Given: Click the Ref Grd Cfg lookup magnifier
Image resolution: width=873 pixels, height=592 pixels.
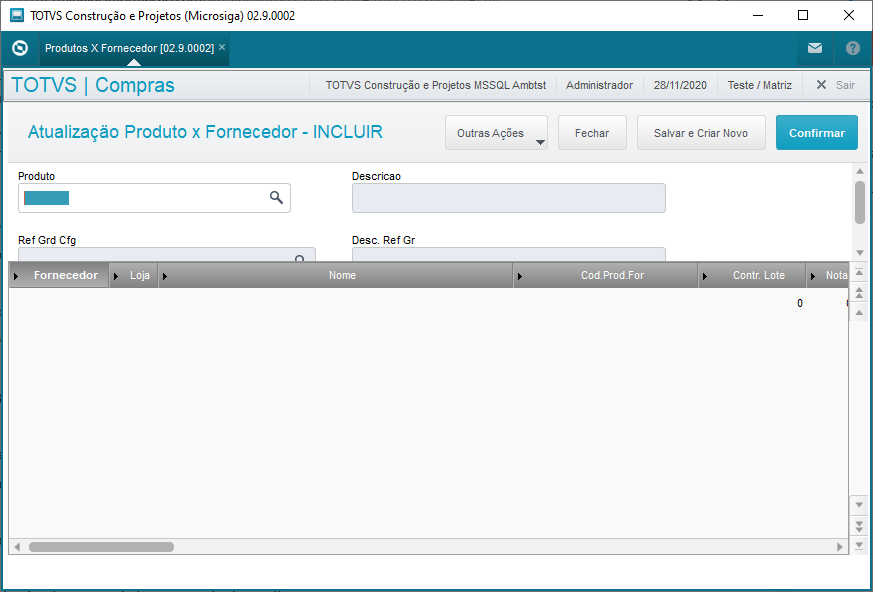Looking at the screenshot, I should 300,258.
